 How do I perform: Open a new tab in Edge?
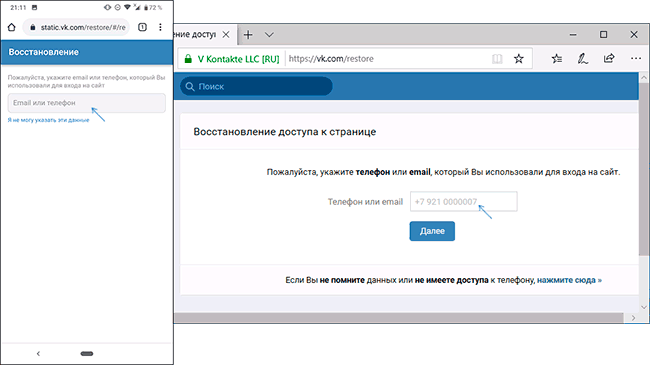(248, 34)
